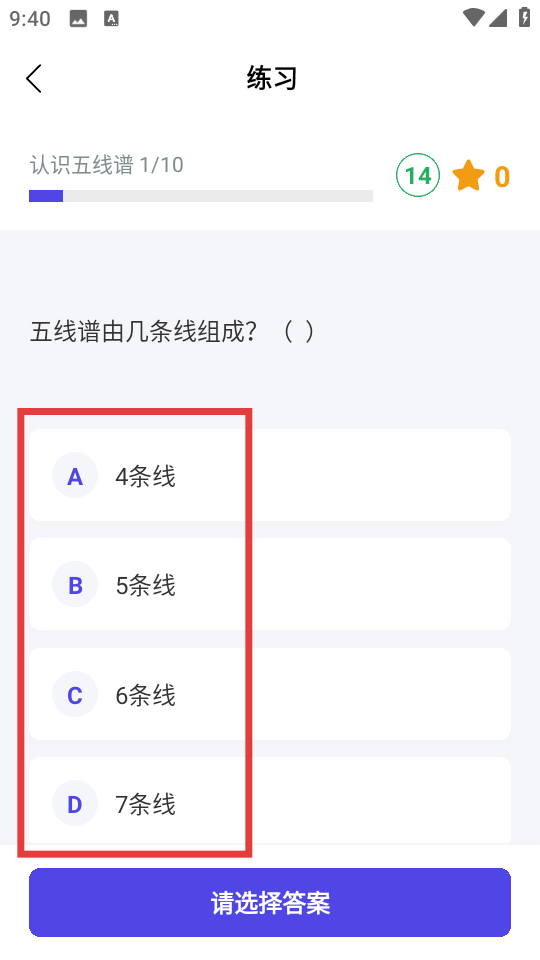Click the 练习 page title
The image size is (540, 960).
pos(272,78)
